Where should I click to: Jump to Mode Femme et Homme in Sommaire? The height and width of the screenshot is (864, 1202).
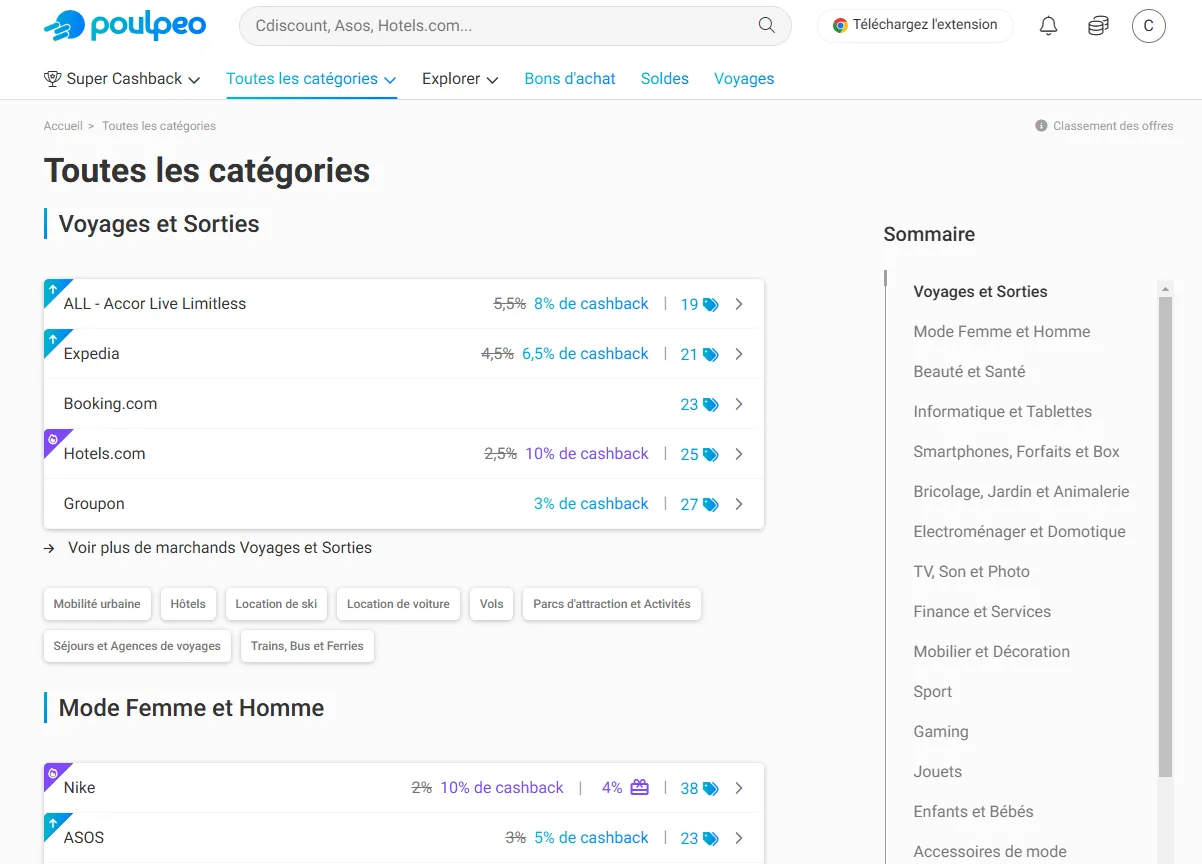point(1002,331)
